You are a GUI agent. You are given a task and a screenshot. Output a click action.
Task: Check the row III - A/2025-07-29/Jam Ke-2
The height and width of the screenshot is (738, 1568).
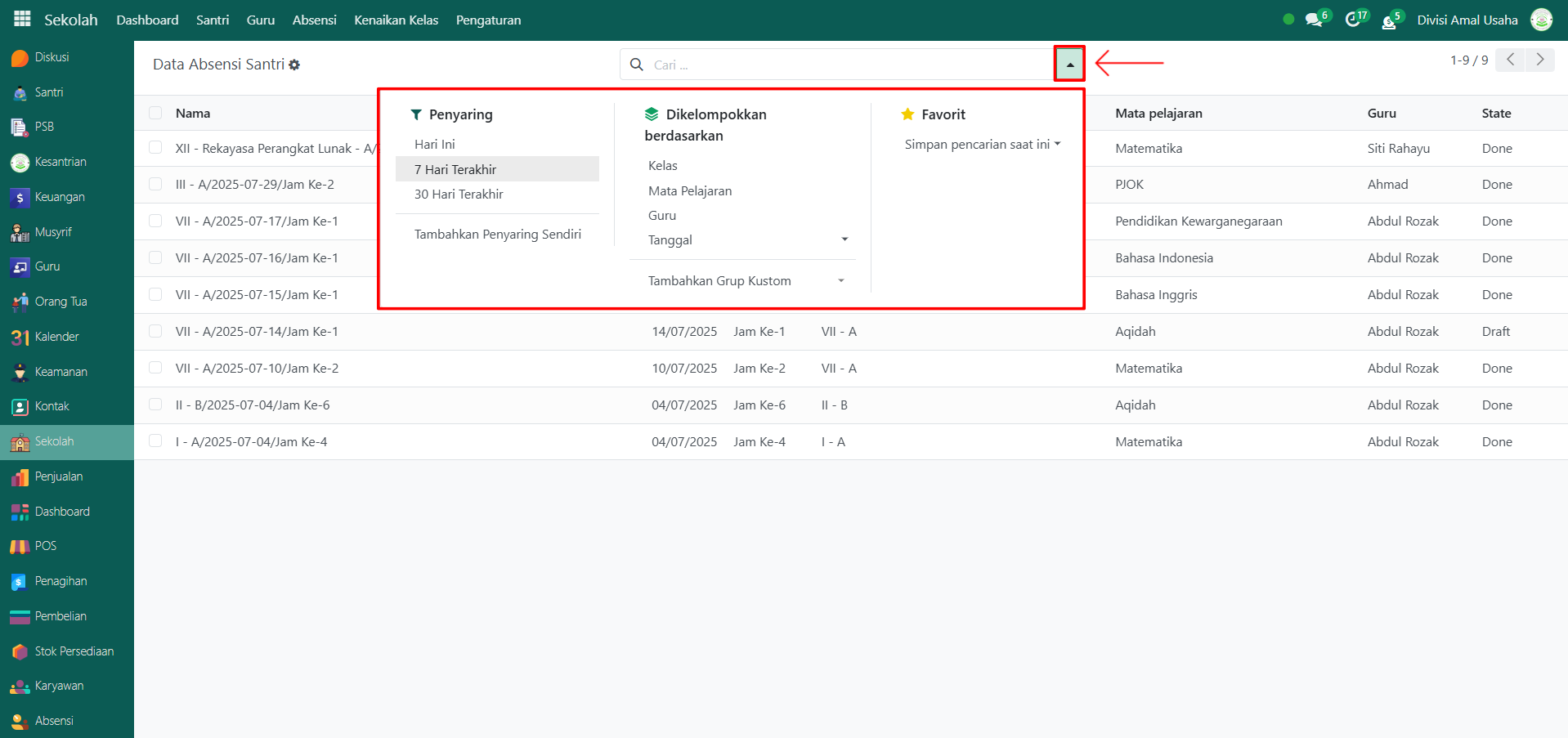click(x=155, y=185)
